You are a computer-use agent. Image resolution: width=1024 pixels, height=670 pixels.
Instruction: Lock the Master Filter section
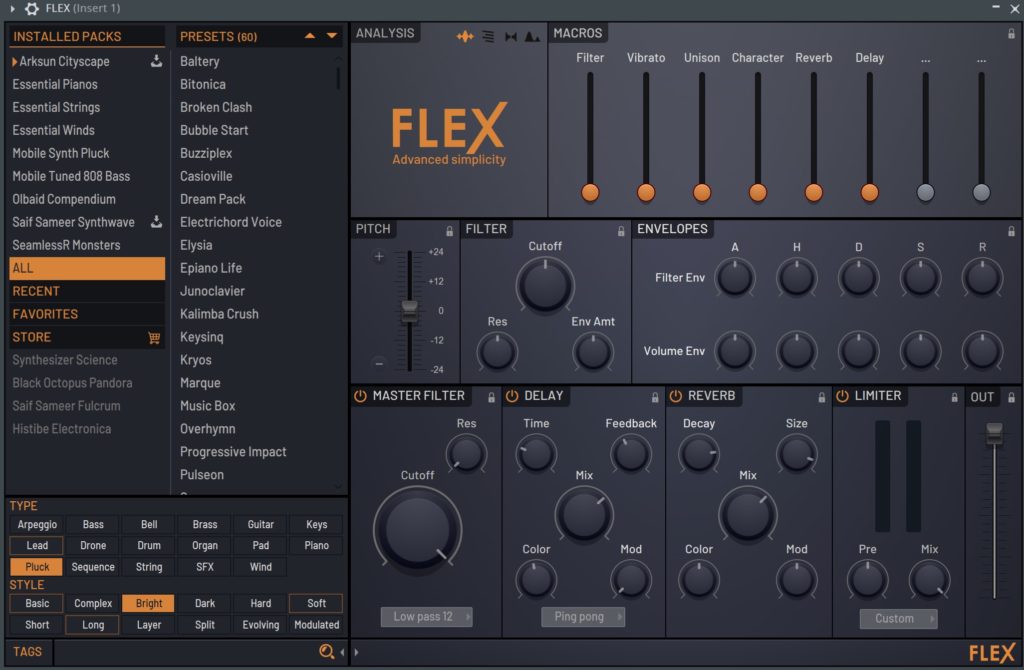coord(491,397)
